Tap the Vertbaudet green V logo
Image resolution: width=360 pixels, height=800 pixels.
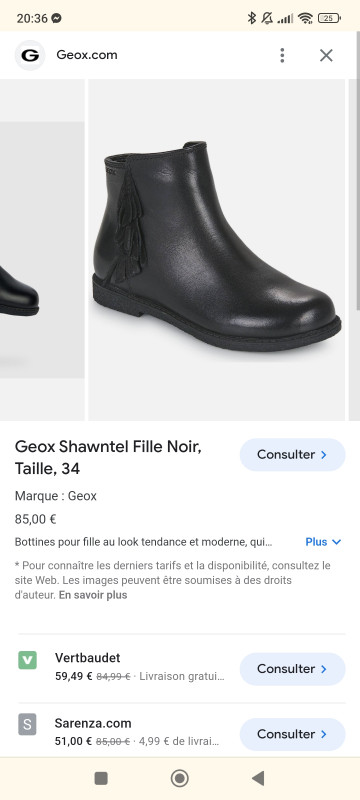[28, 660]
